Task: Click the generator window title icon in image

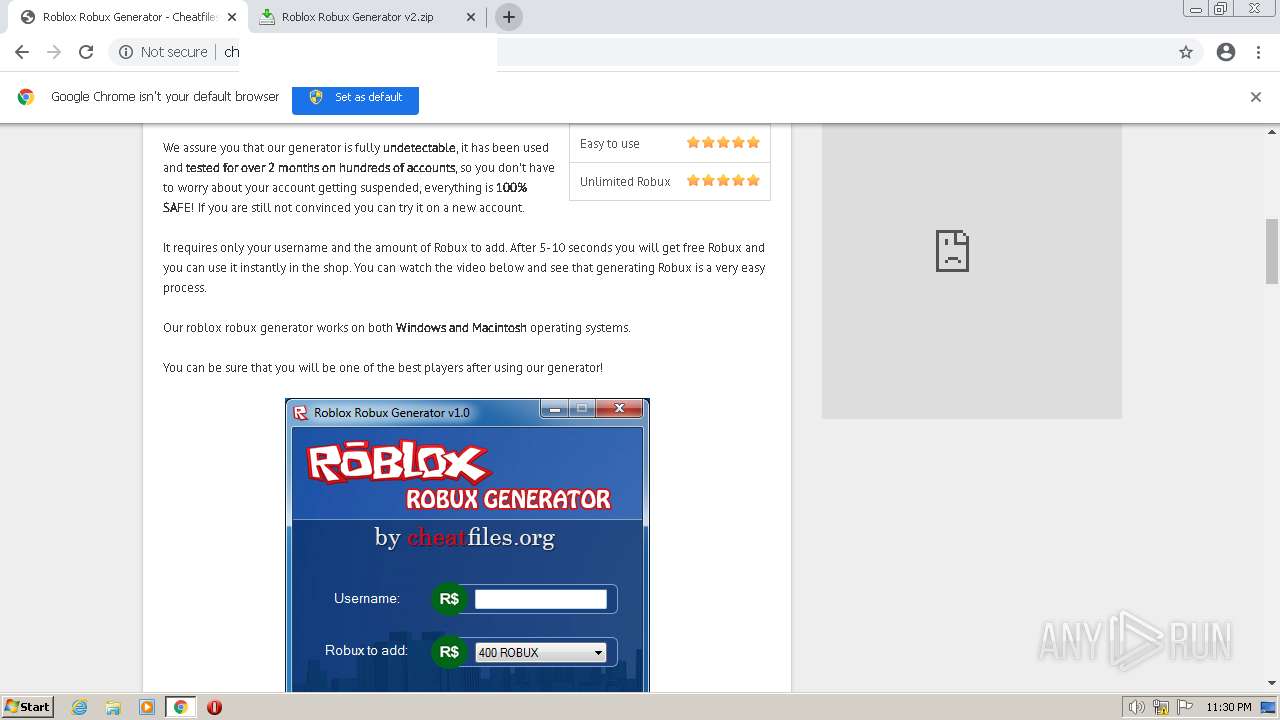Action: pyautogui.click(x=300, y=412)
